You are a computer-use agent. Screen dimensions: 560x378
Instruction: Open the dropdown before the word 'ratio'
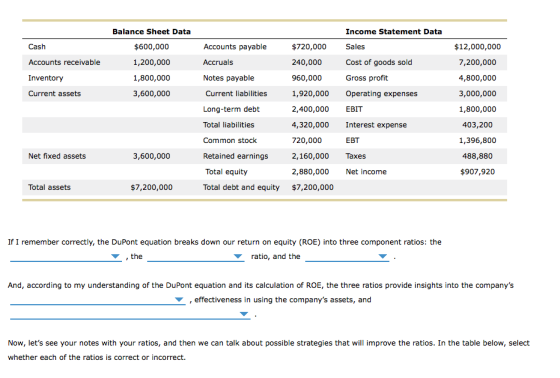click(x=196, y=257)
